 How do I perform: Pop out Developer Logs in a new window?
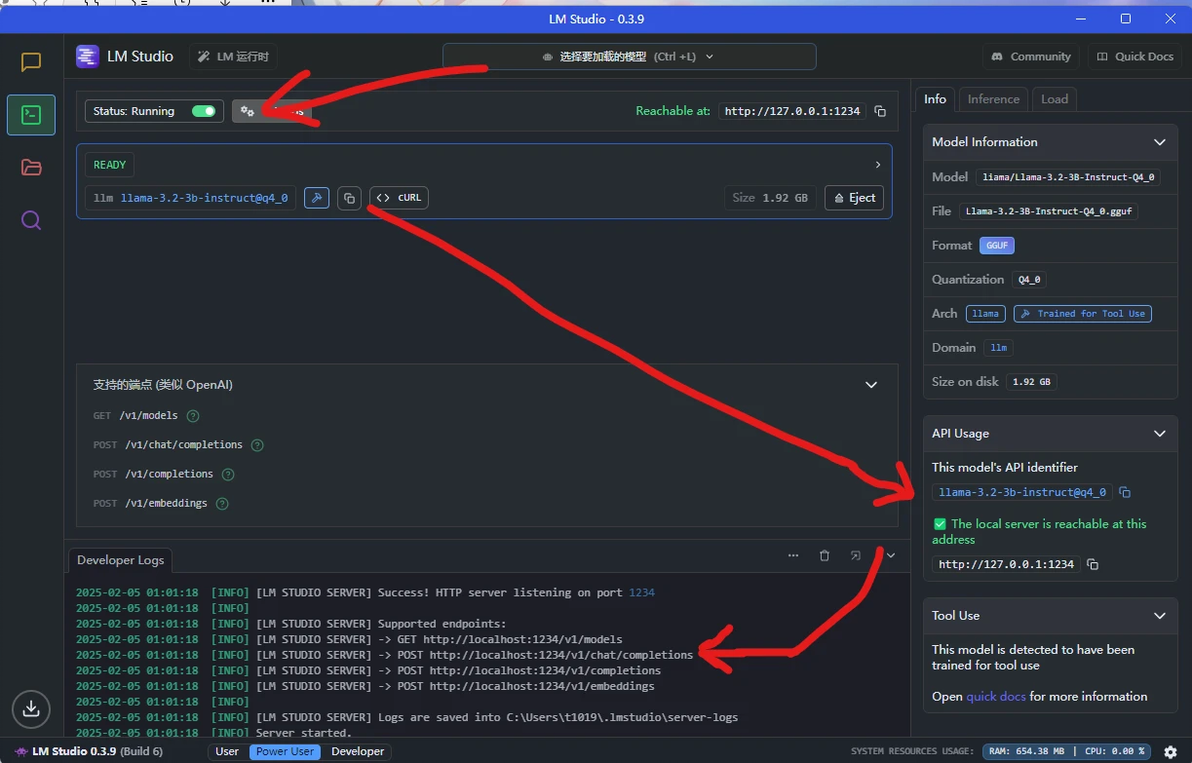(x=855, y=556)
